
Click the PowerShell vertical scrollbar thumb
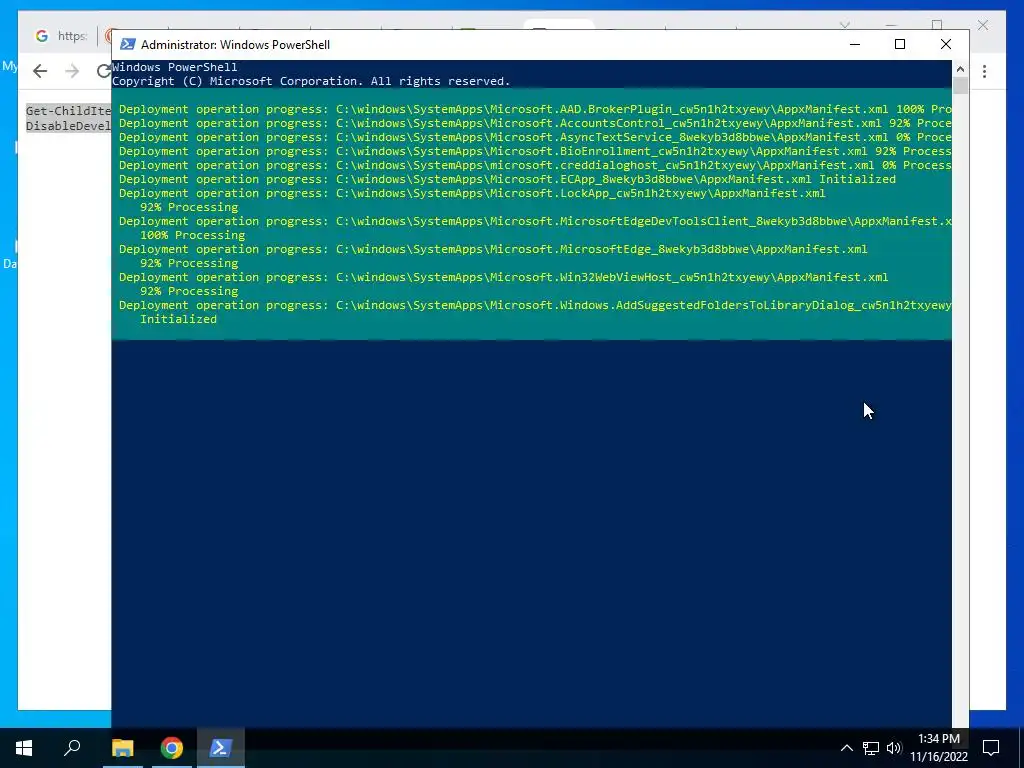tap(960, 86)
